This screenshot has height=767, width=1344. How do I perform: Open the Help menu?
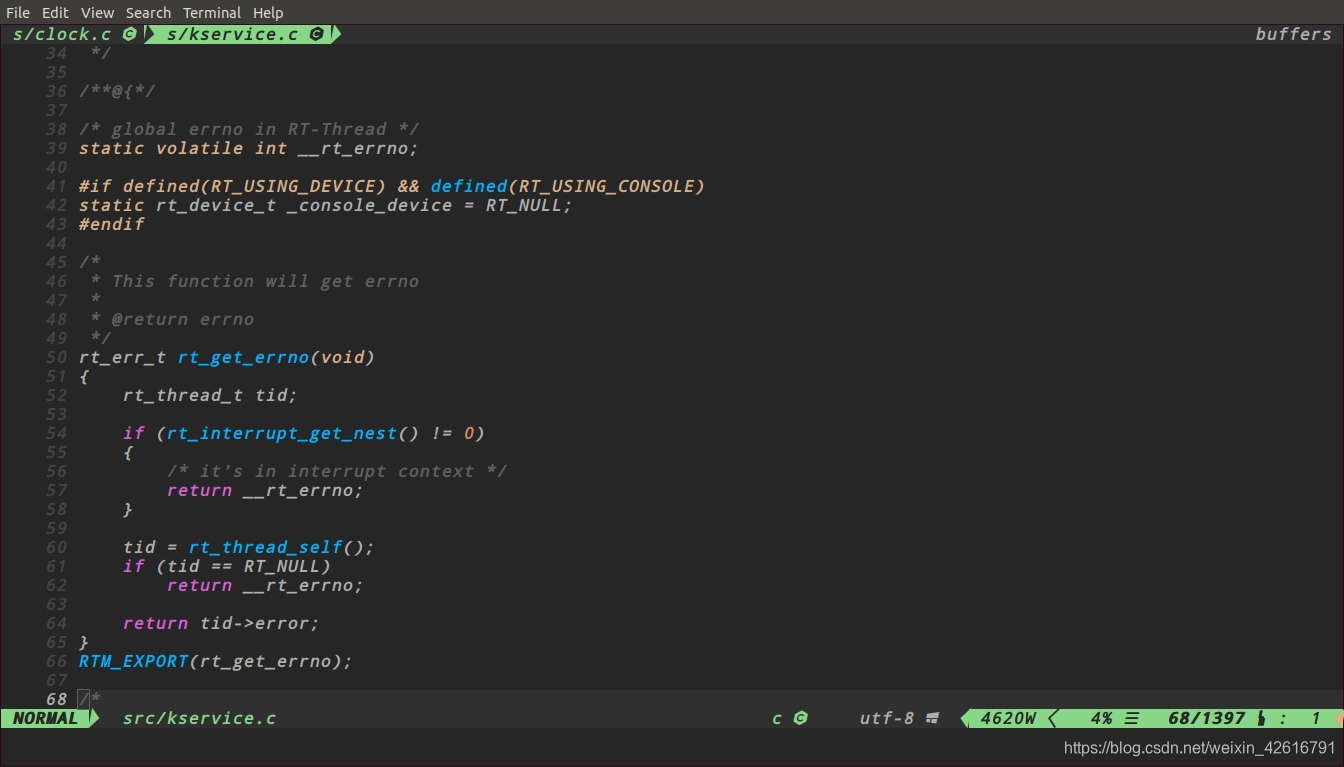pos(268,13)
